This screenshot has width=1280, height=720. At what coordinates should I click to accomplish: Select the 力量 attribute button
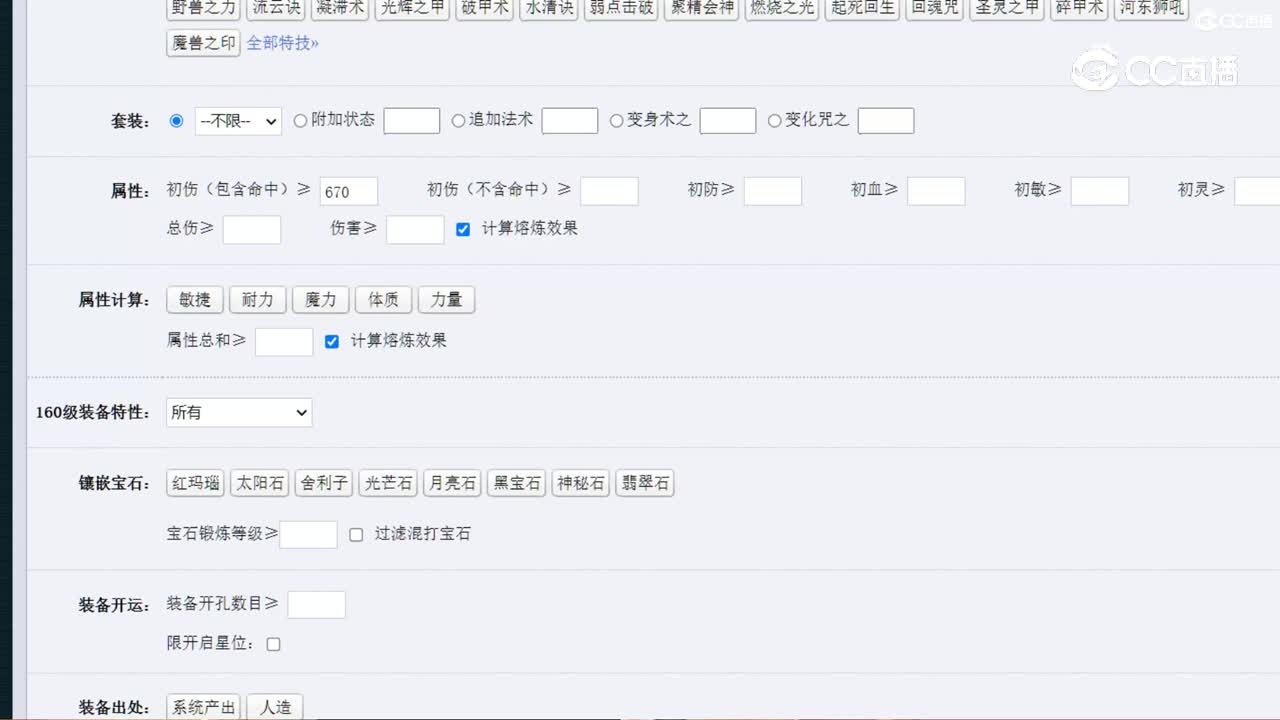click(446, 300)
